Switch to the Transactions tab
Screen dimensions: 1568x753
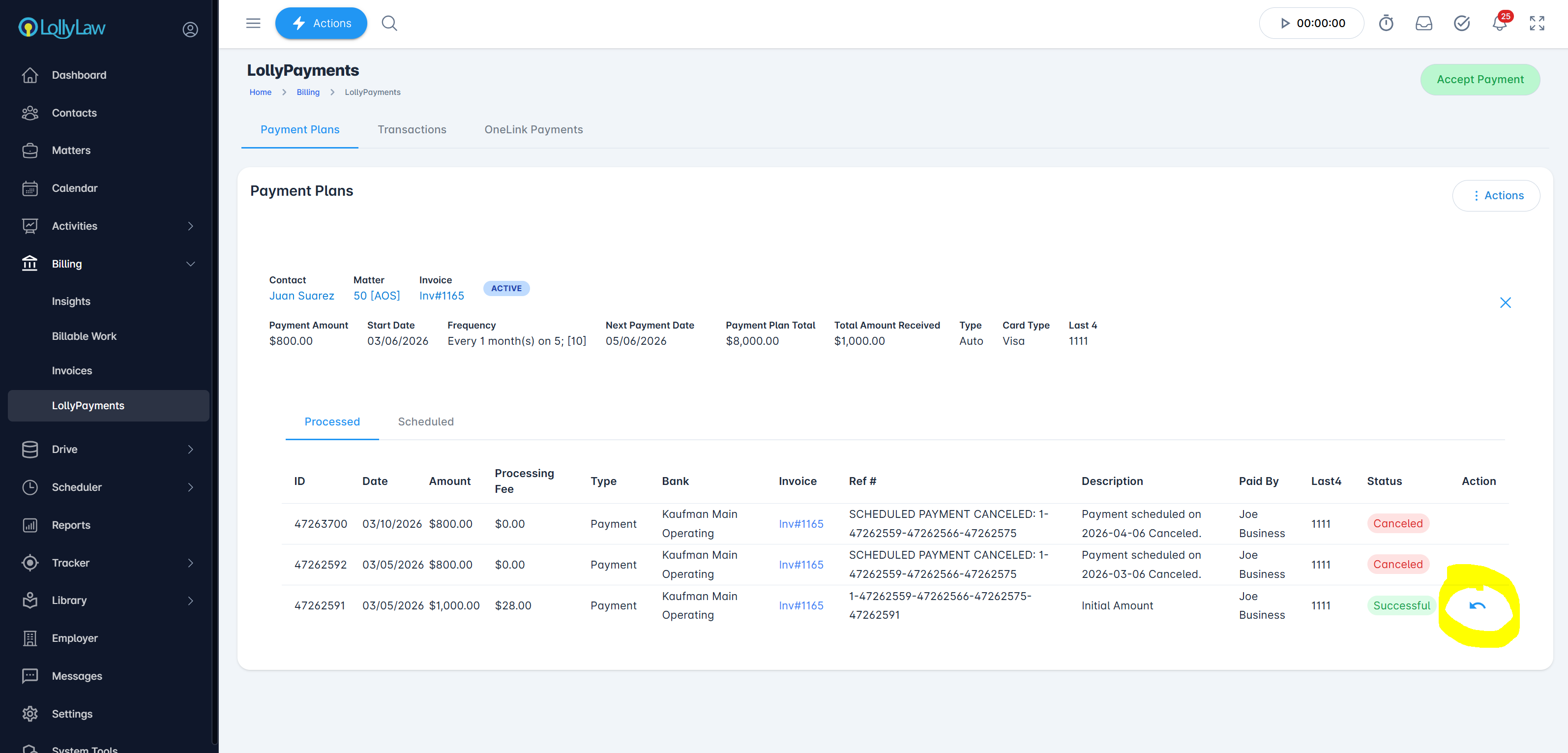(412, 130)
